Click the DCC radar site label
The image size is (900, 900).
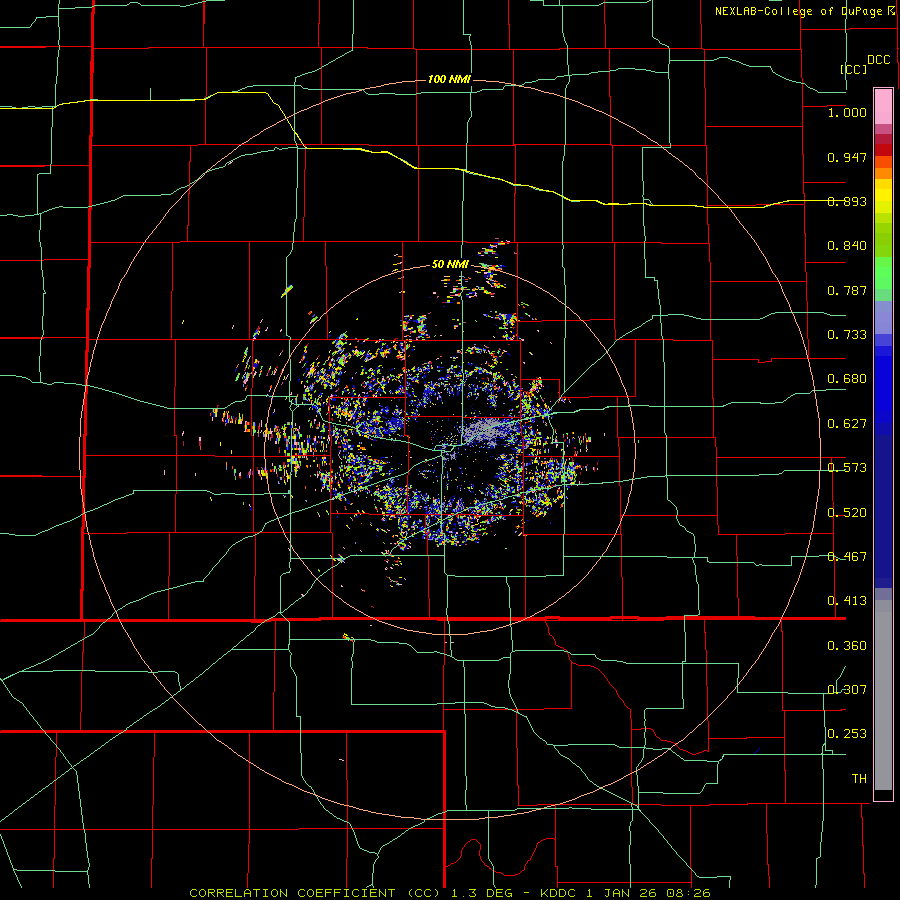(878, 60)
